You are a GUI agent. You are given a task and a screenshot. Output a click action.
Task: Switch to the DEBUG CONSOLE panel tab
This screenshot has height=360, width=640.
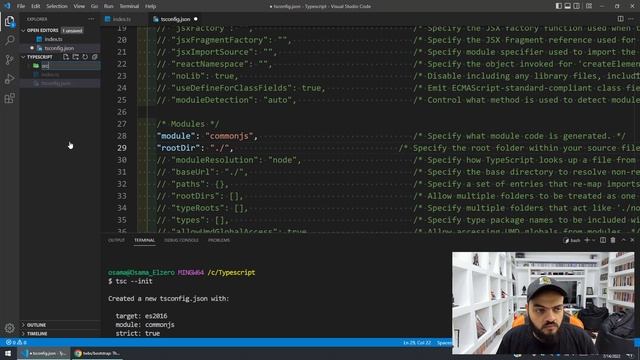[181, 240]
